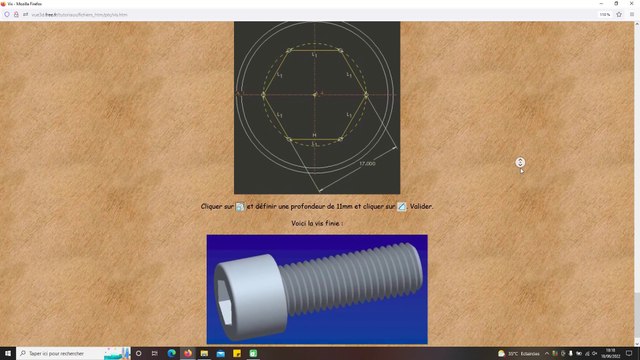The width and height of the screenshot is (640, 360).
Task: Expand hidden system tray icons chevron
Action: (547, 353)
